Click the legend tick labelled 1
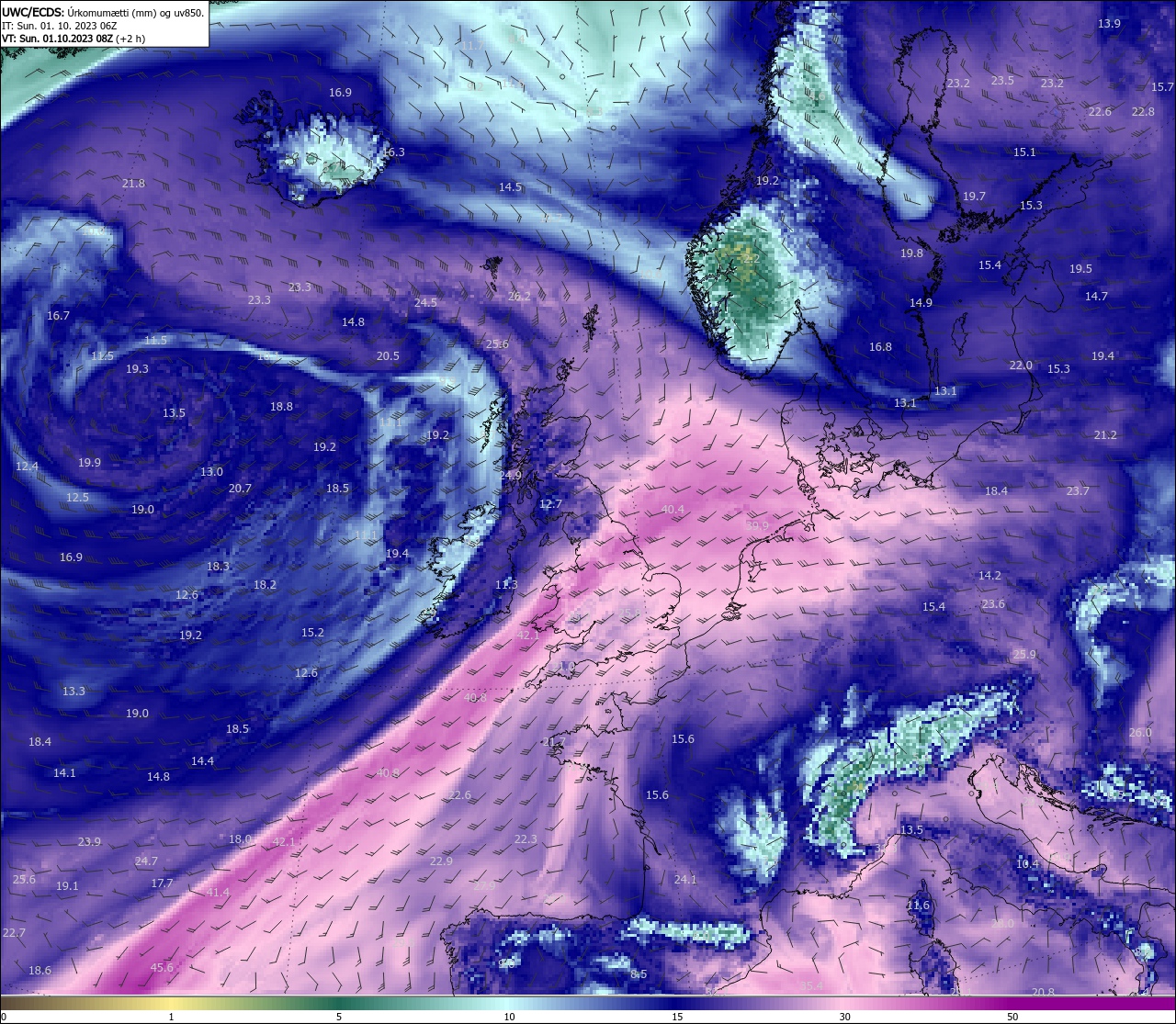Viewport: 1176px width, 1024px height. click(171, 1017)
